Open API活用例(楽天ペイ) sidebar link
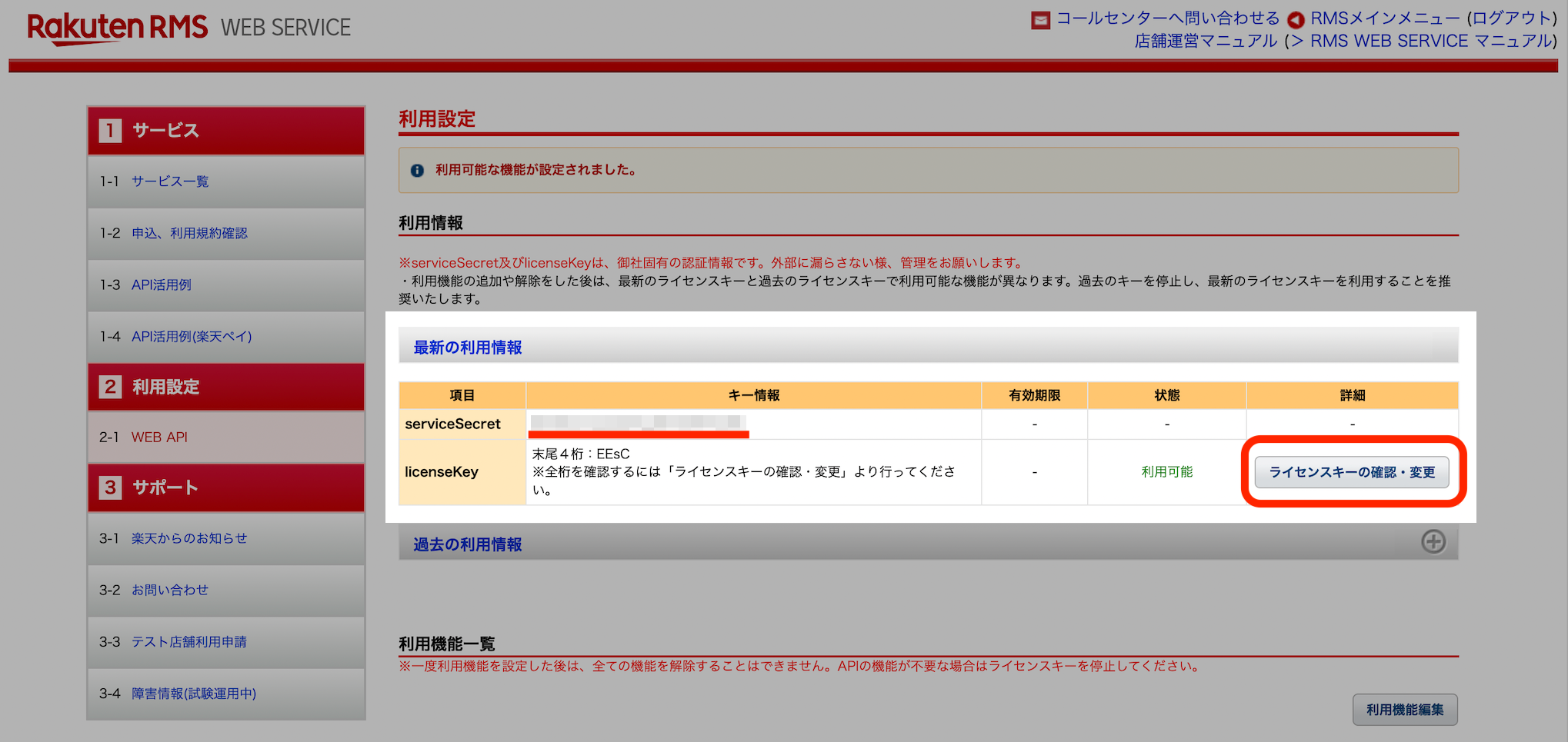The height and width of the screenshot is (742, 1568). tap(192, 336)
